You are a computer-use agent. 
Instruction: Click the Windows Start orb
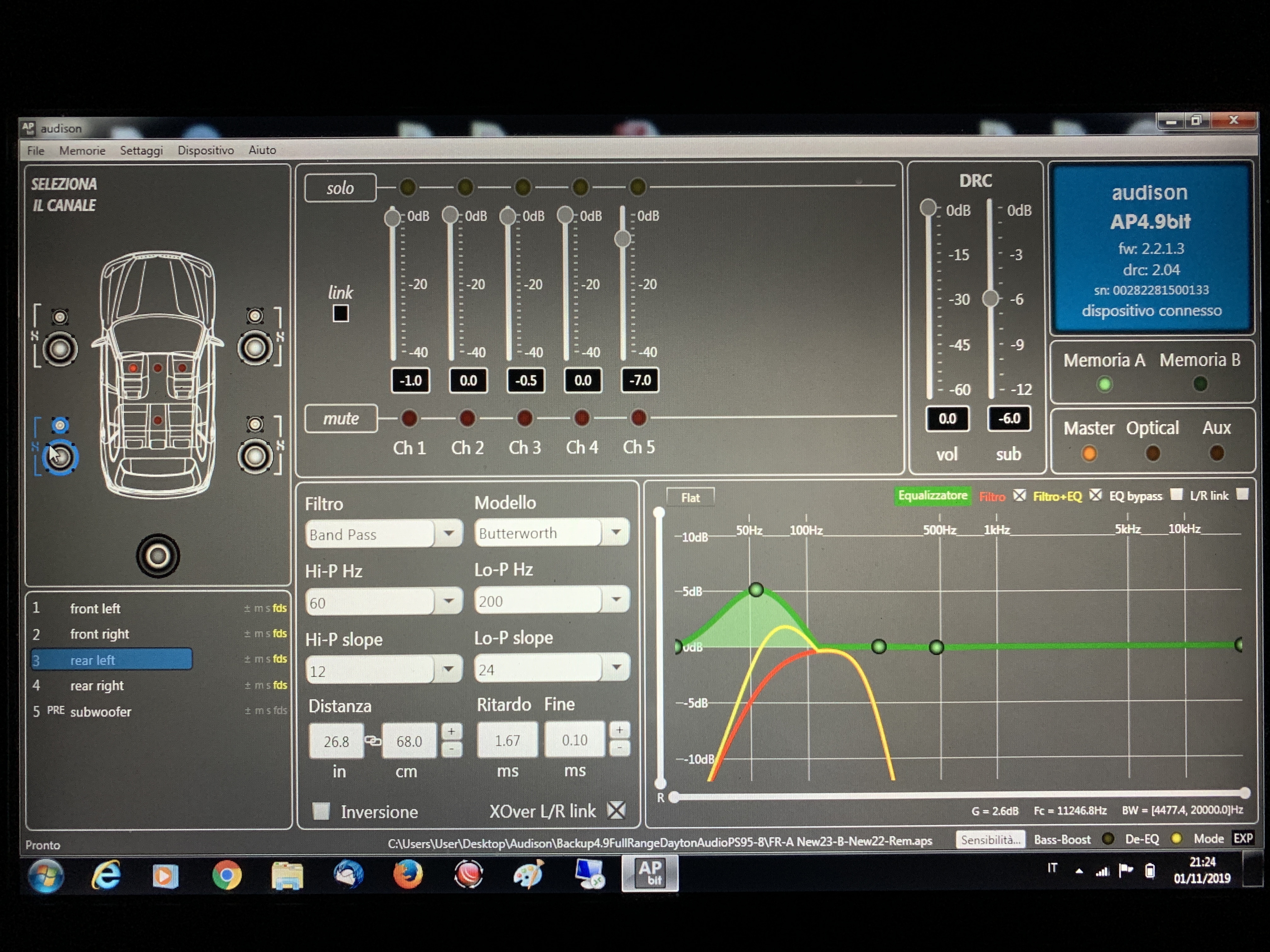45,876
